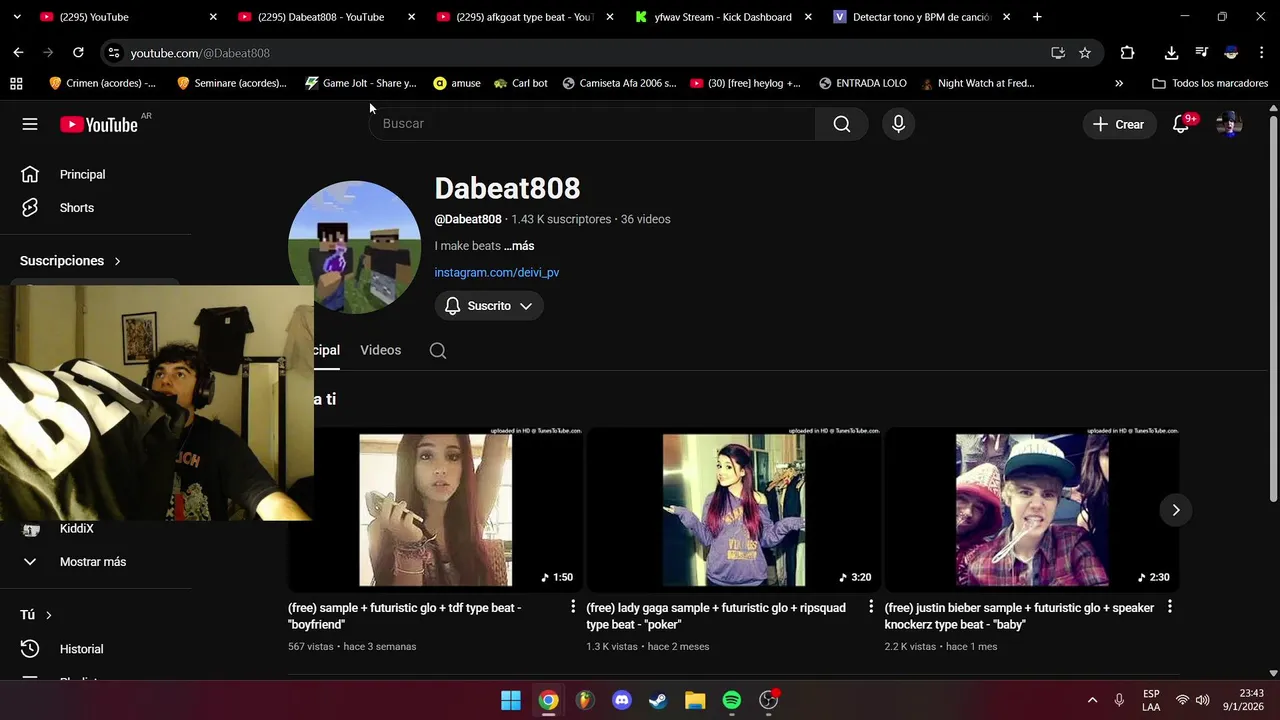Image resolution: width=1280 pixels, height=720 pixels.
Task: Expand the Tú section chevron
Action: click(x=48, y=615)
